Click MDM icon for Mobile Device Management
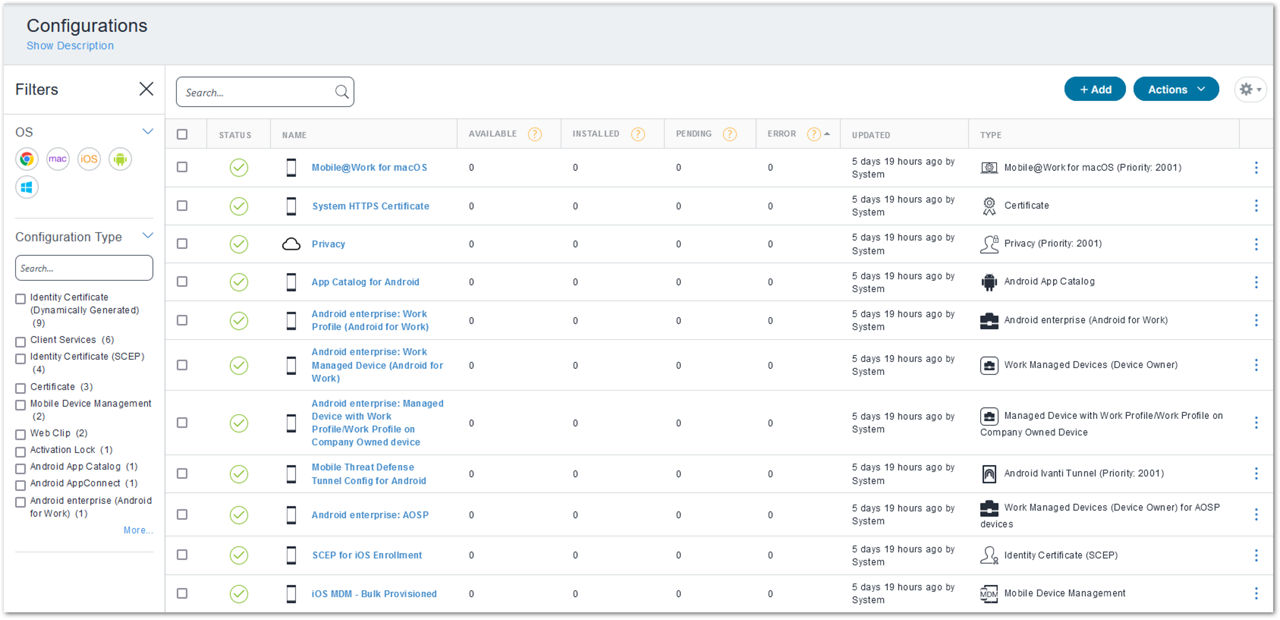The width and height of the screenshot is (1280, 620). pyautogui.click(x=989, y=593)
